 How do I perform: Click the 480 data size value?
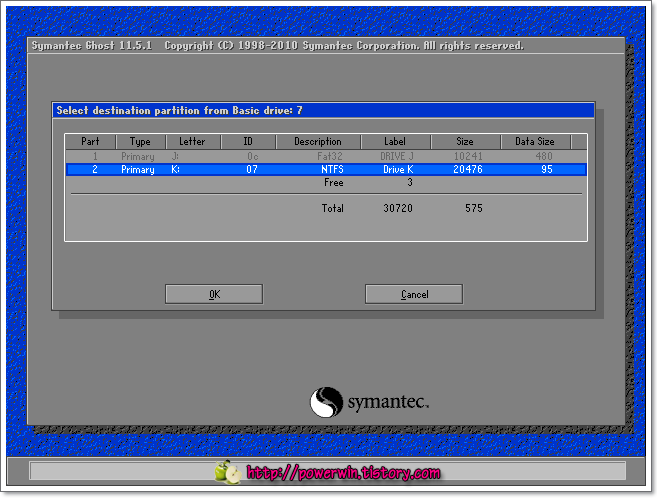(x=544, y=156)
